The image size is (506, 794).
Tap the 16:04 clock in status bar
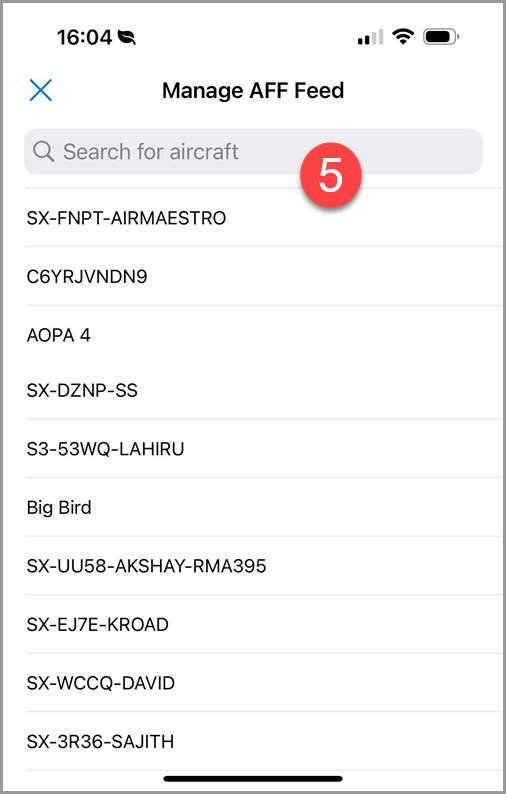click(x=84, y=37)
